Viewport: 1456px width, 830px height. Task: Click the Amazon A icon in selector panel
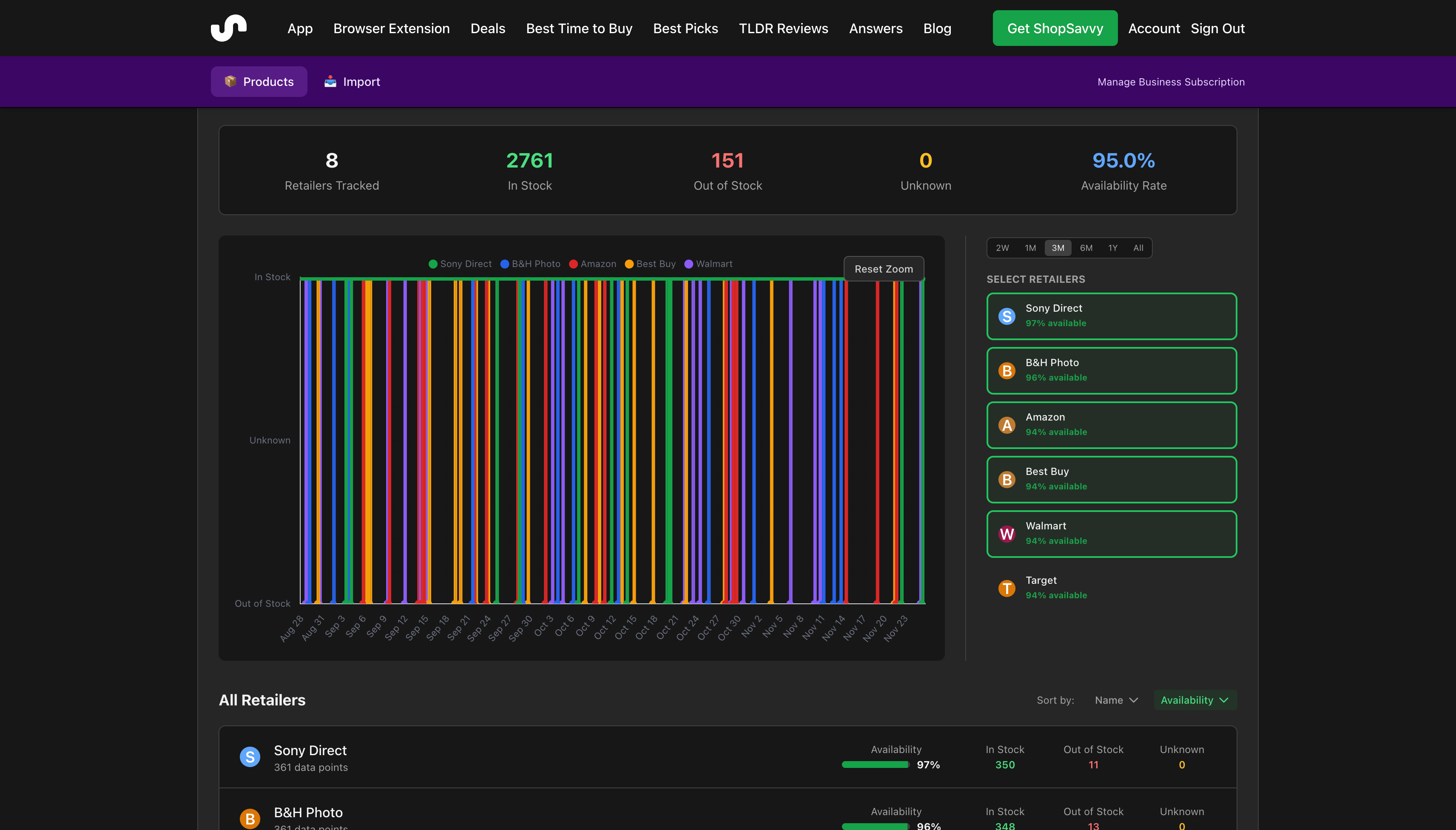(x=1006, y=425)
